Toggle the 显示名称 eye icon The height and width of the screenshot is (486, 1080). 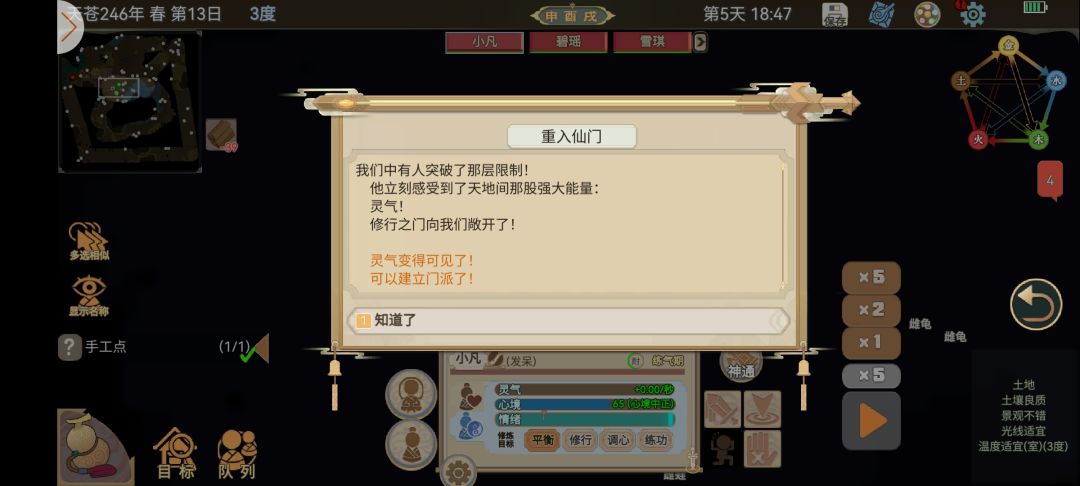89,296
